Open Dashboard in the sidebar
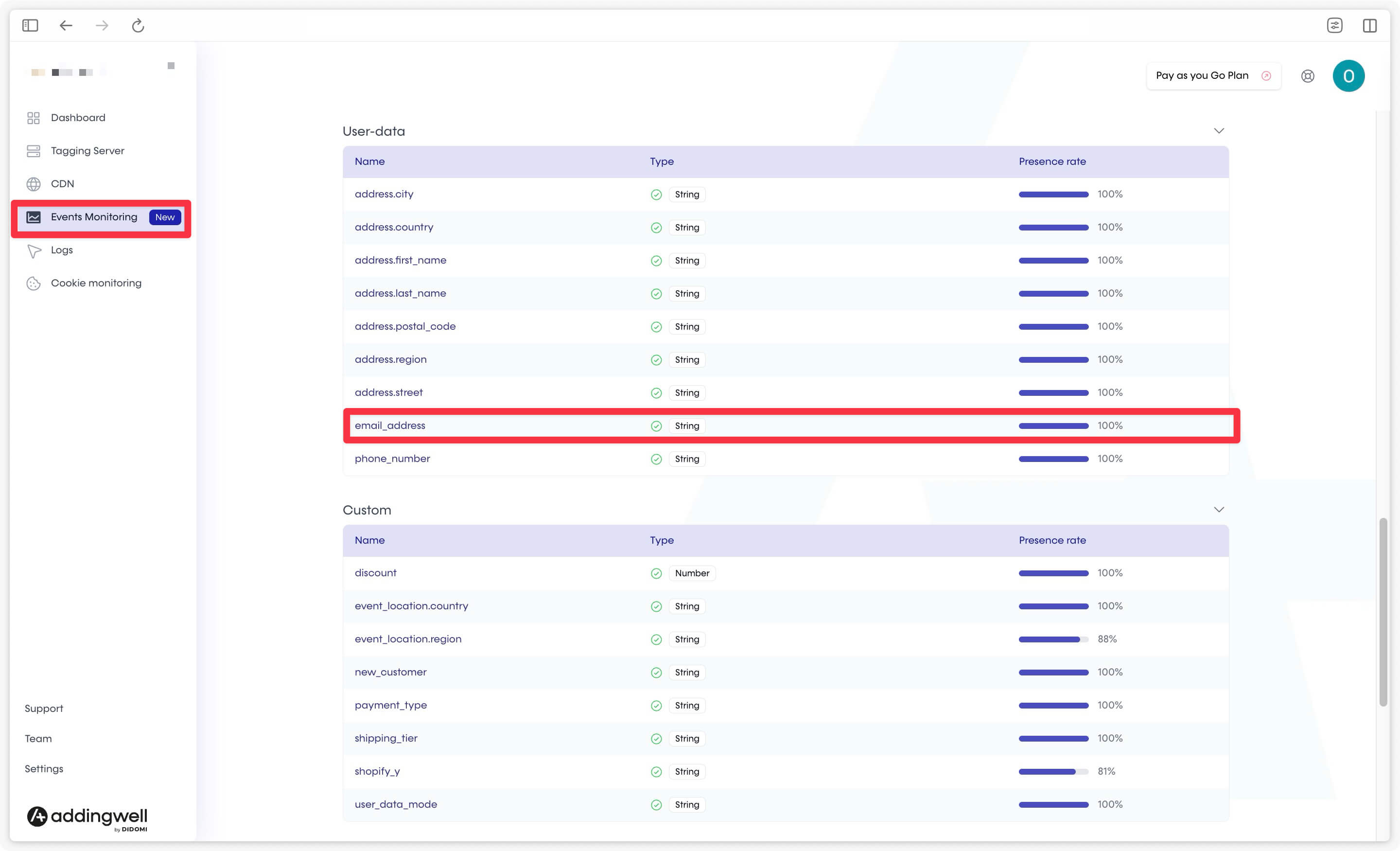Viewport: 1400px width, 851px height. coord(78,118)
